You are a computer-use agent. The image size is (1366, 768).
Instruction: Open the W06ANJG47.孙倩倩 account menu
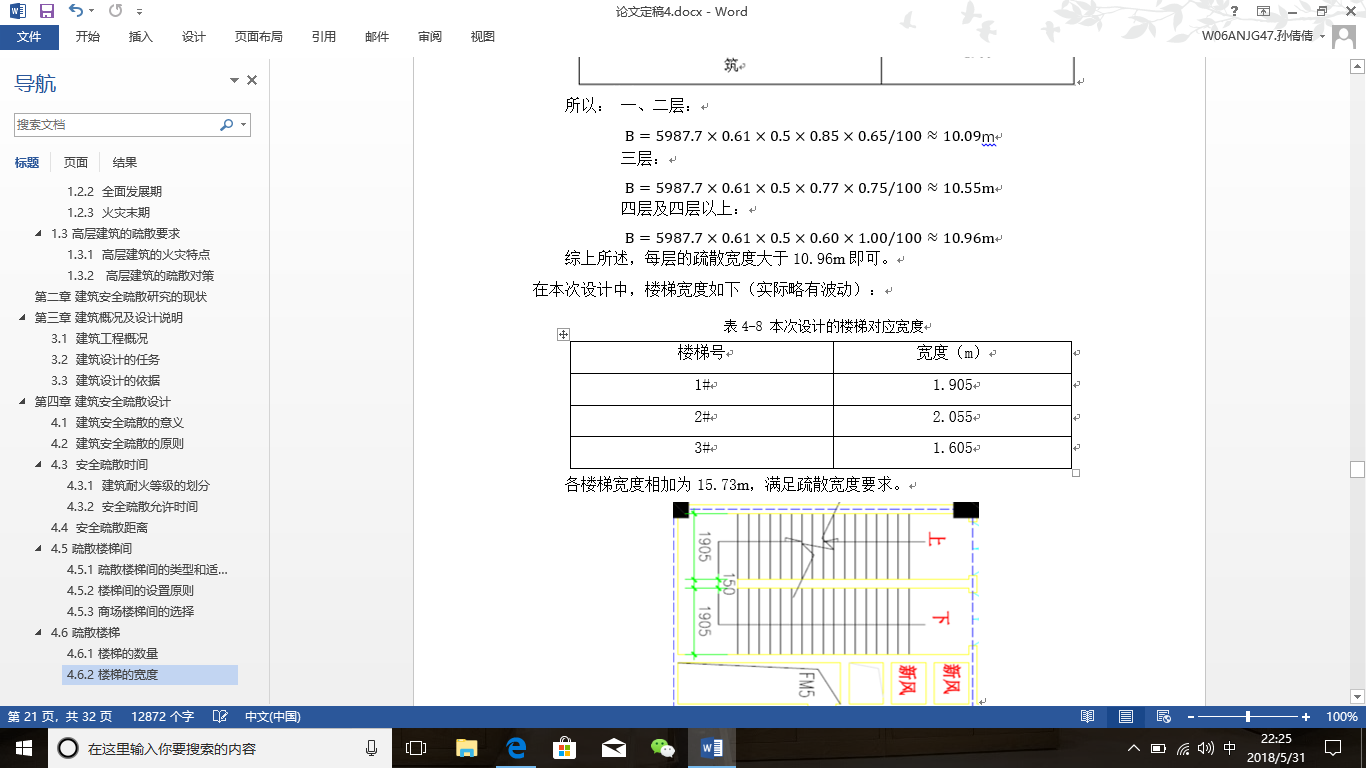coord(1264,36)
